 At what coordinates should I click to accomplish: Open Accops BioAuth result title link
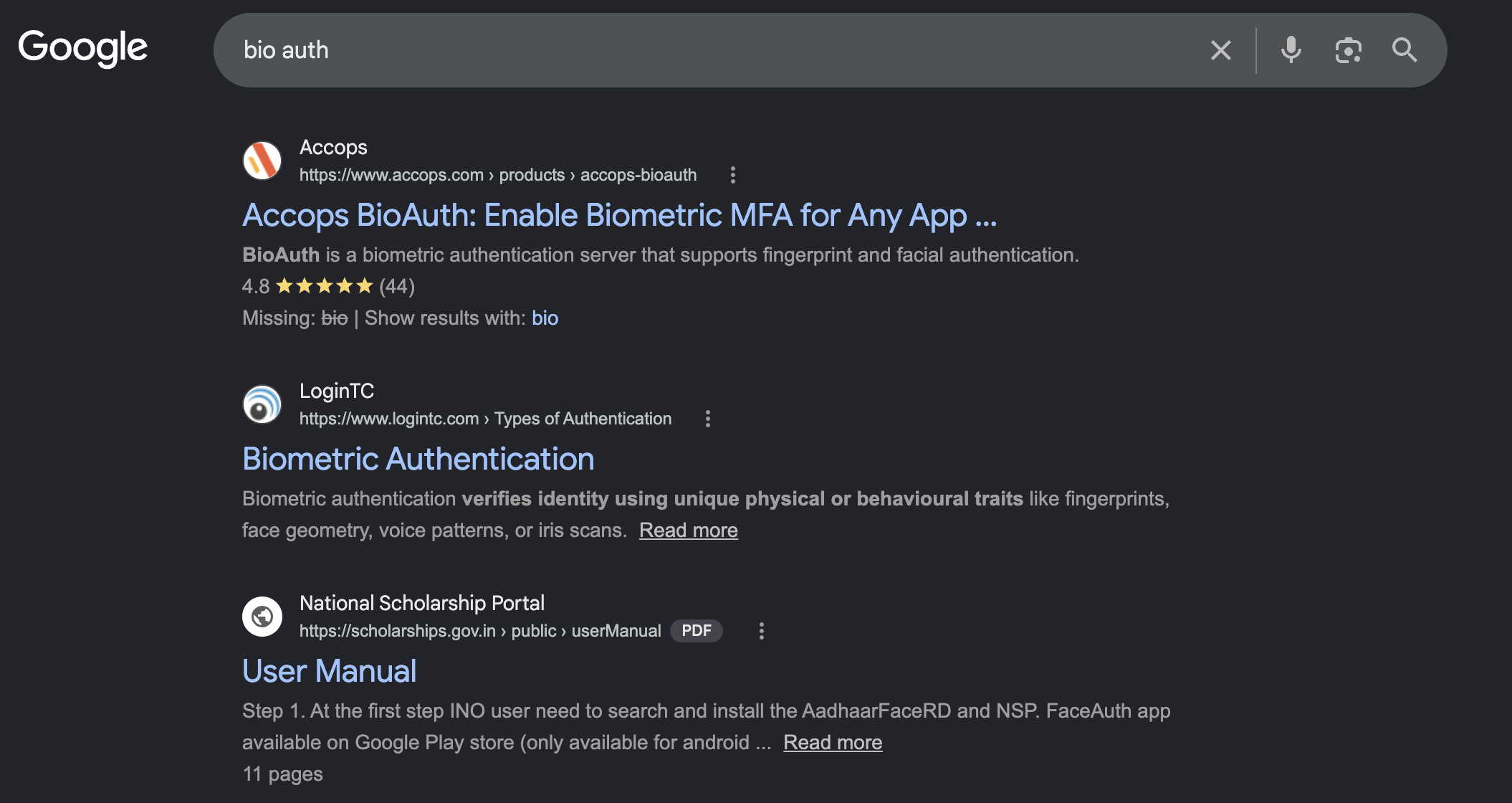[619, 215]
